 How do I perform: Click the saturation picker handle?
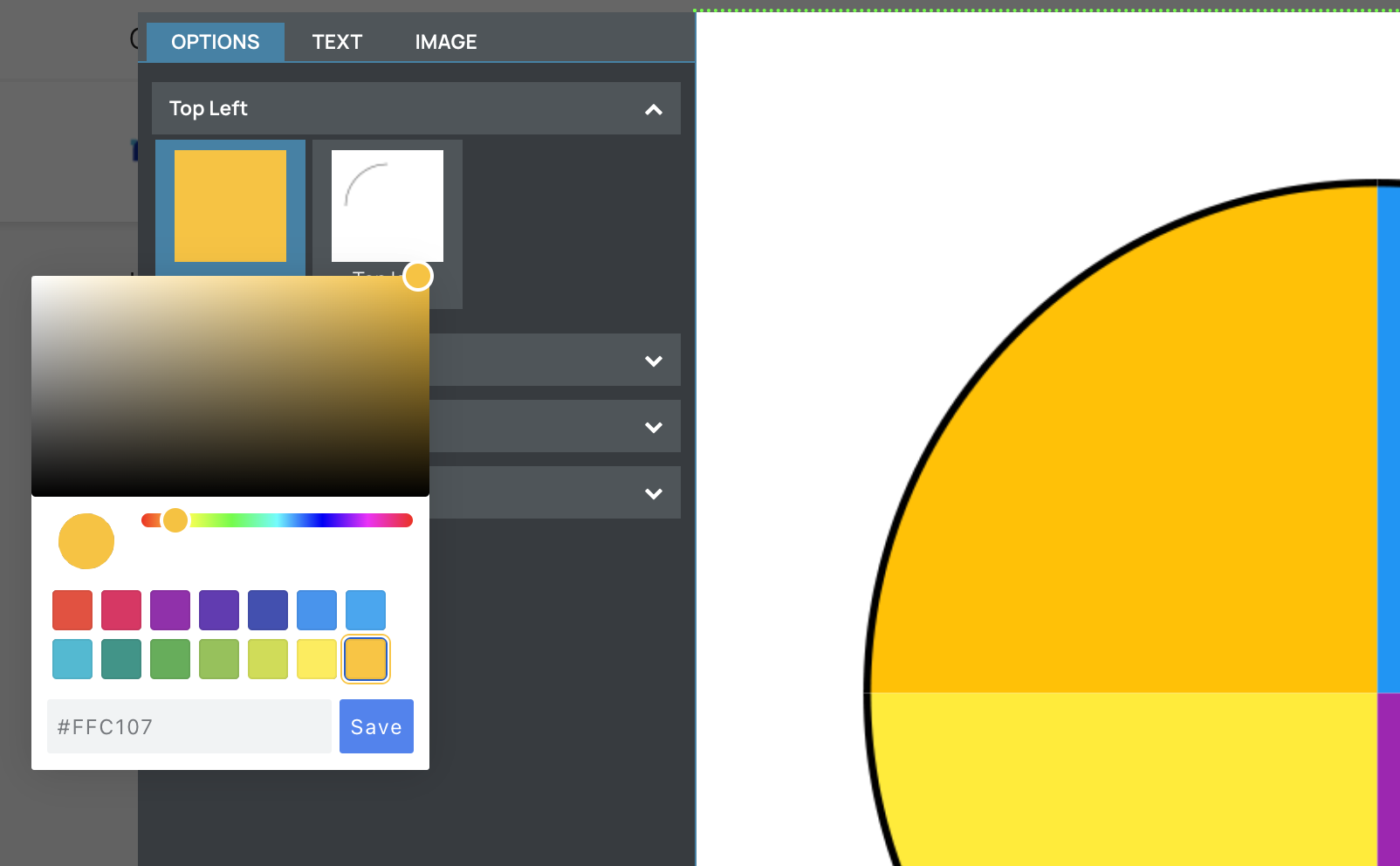pyautogui.click(x=418, y=276)
